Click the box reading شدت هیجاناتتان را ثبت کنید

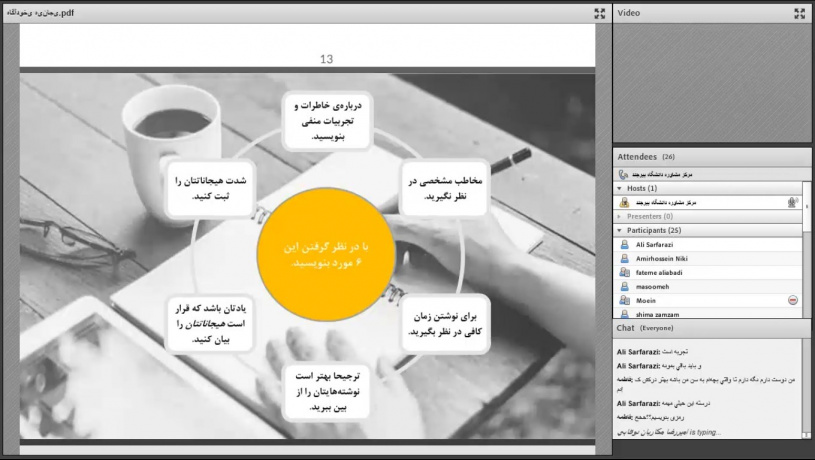210,188
